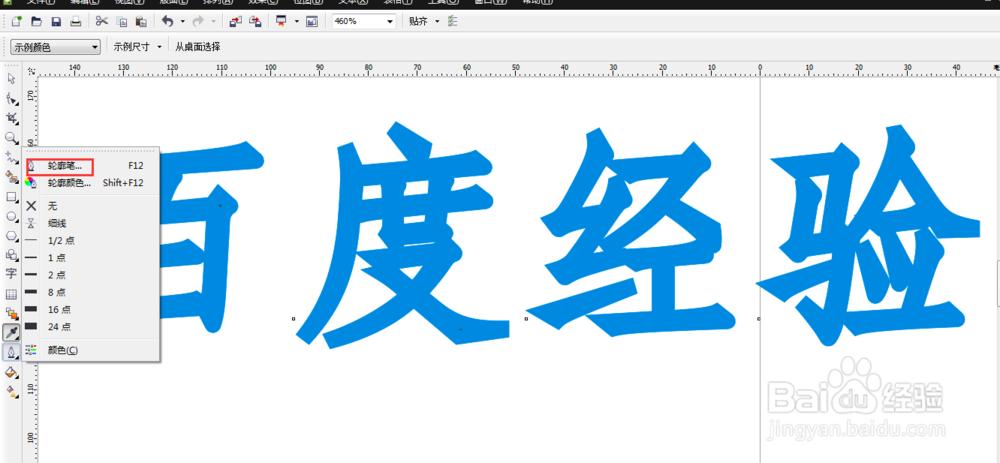
Task: Select the Basic Shapes tool
Action: (x=11, y=255)
